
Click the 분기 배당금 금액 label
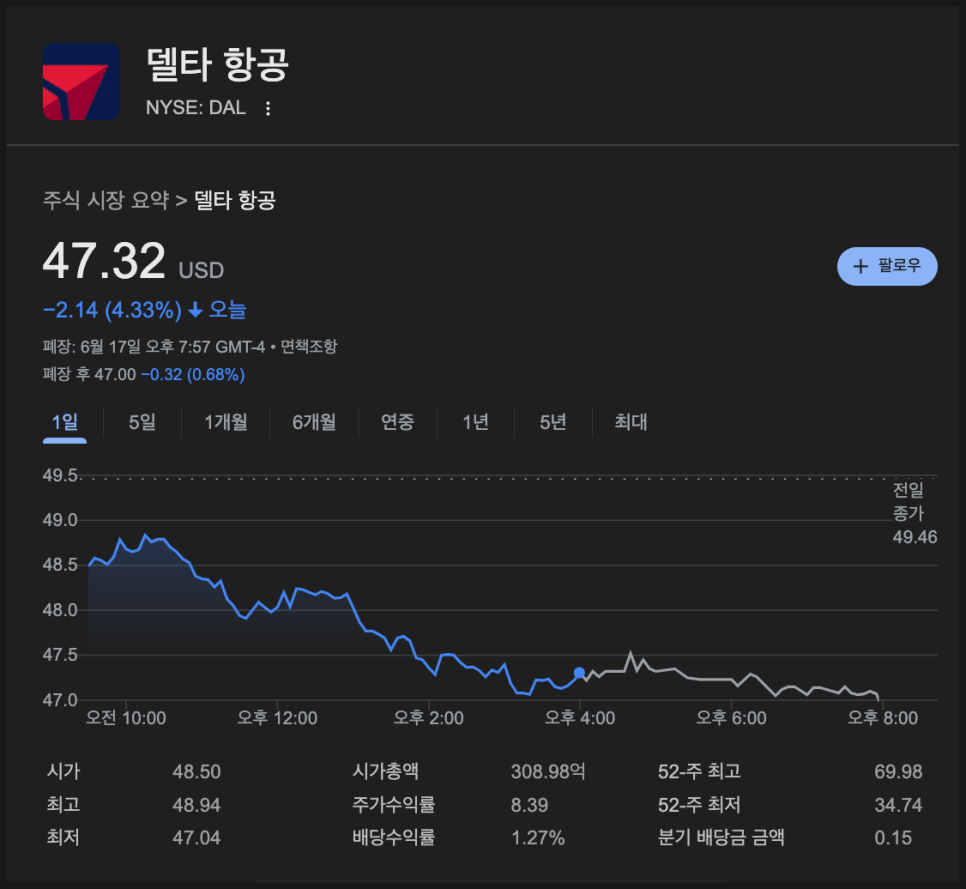(721, 837)
